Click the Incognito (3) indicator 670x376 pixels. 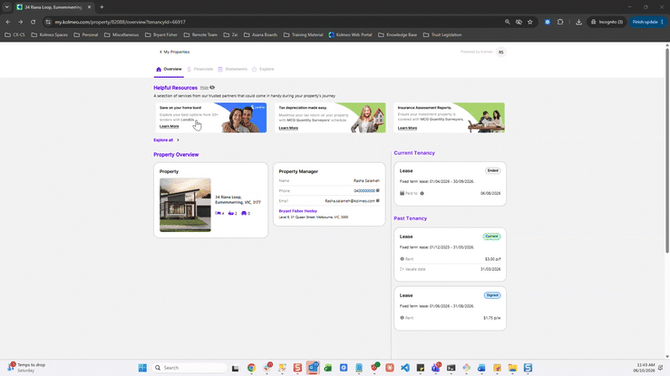(x=607, y=22)
